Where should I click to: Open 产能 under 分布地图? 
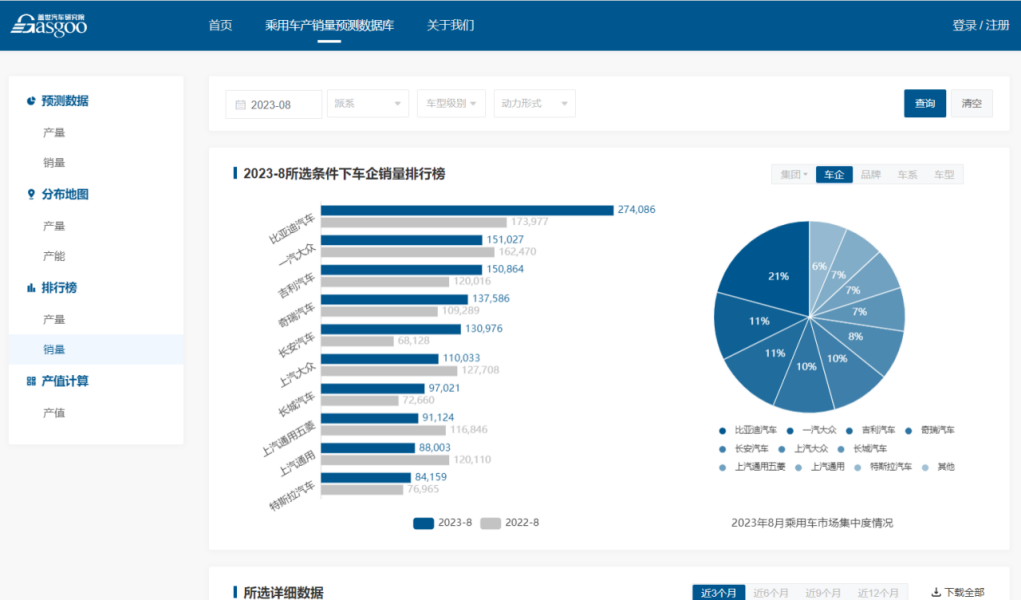pyautogui.click(x=54, y=256)
